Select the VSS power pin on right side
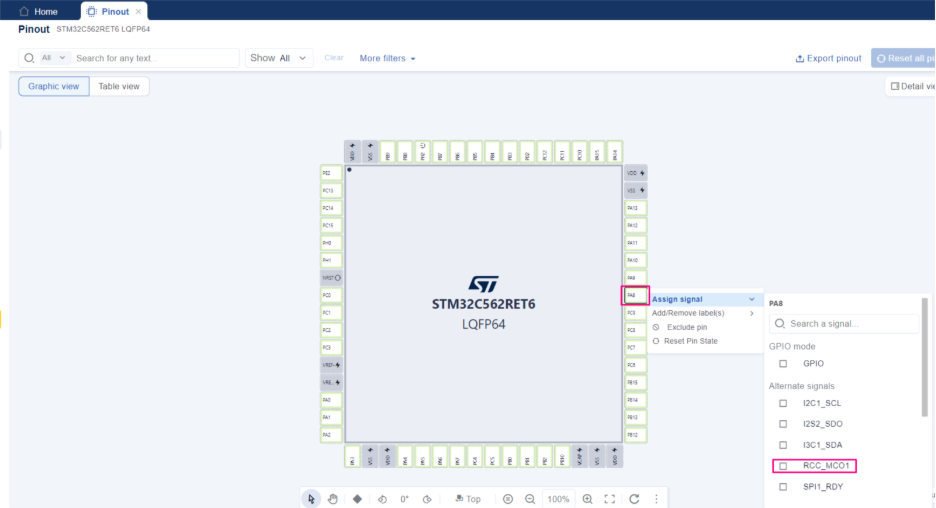This screenshot has height=508, width=936. pos(636,190)
